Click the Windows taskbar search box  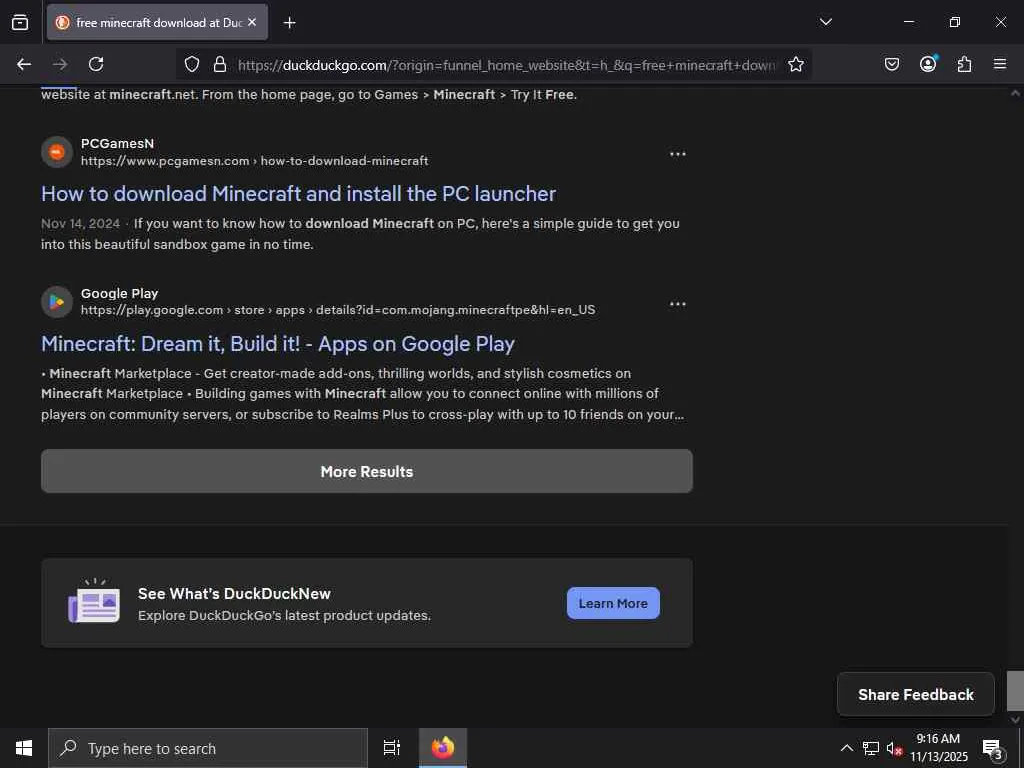click(x=208, y=748)
